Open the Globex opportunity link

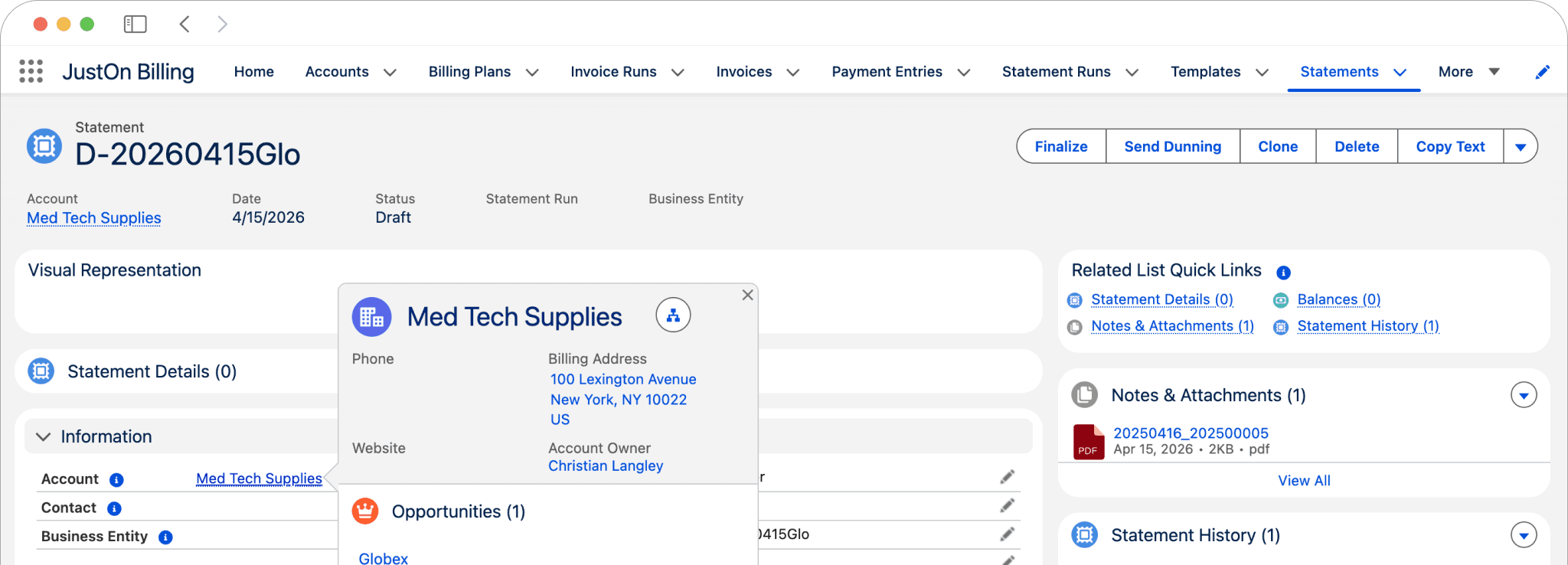click(x=384, y=558)
